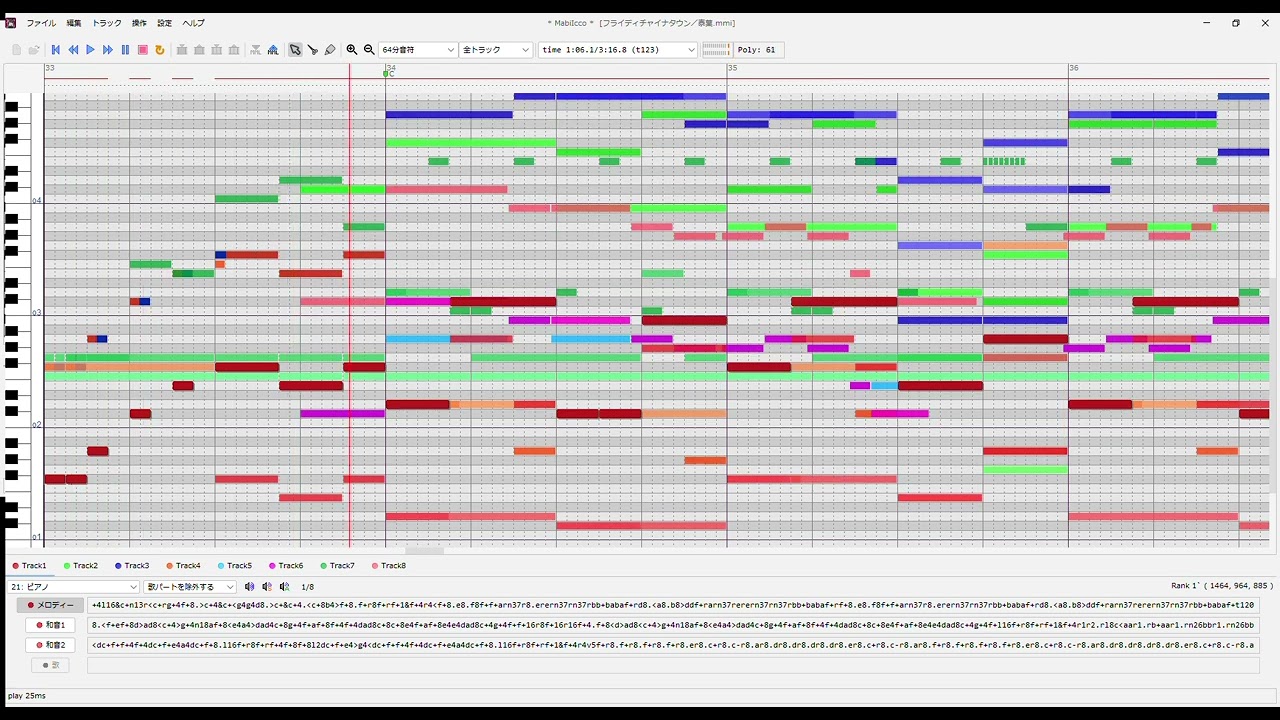Click measure number 35 in the ruler
1280x720 pixels.
733,68
